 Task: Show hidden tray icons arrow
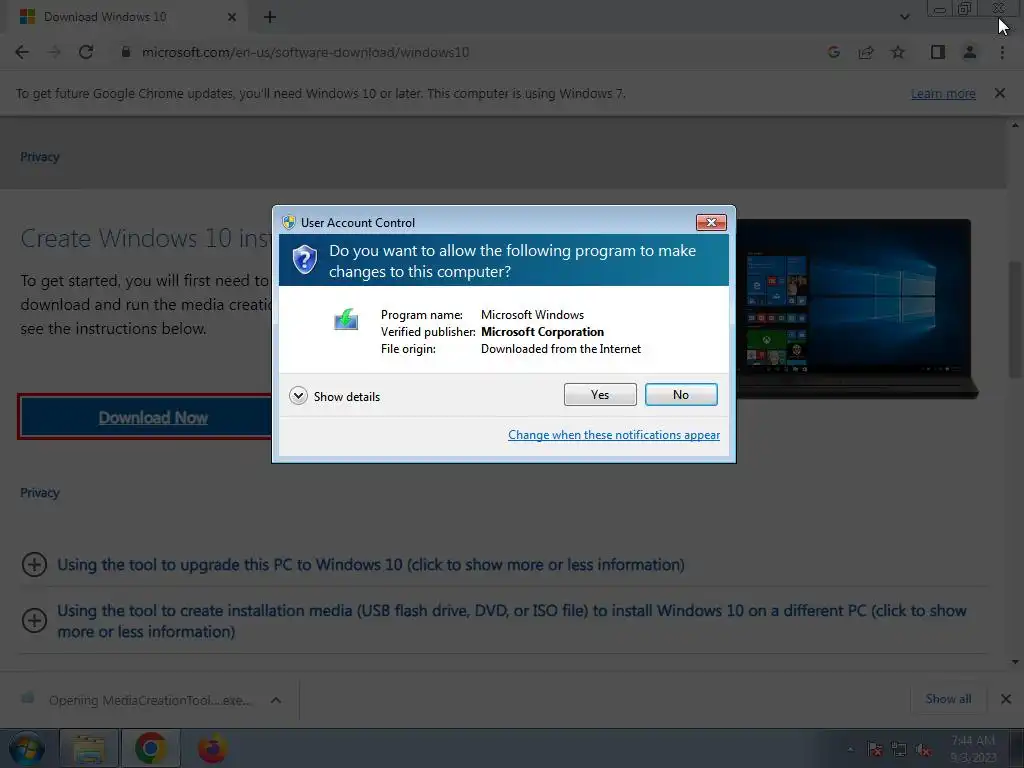850,750
